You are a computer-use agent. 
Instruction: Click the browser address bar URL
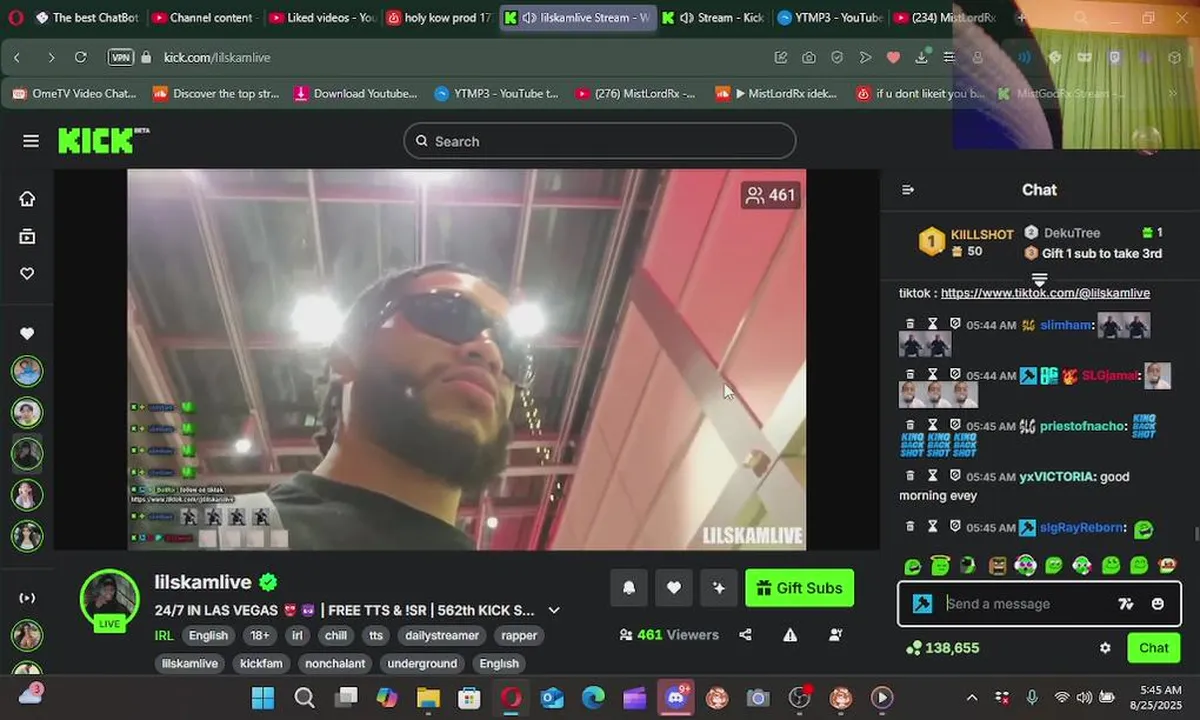(x=217, y=57)
